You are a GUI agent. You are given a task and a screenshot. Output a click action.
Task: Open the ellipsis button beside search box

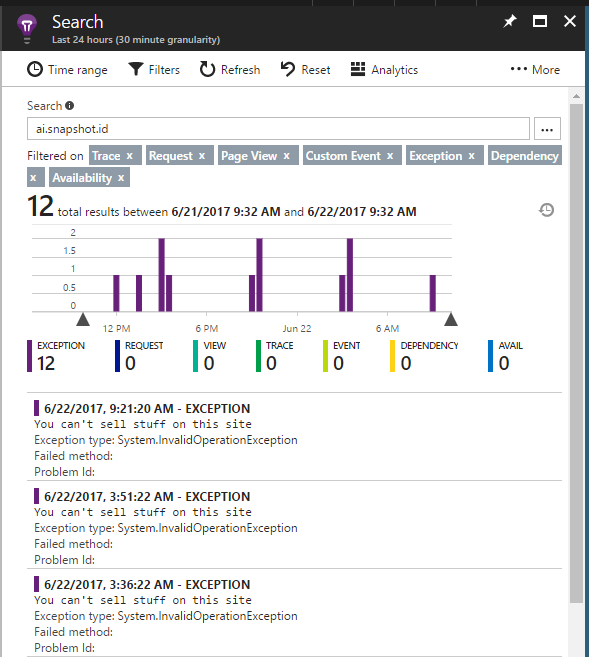(x=547, y=129)
